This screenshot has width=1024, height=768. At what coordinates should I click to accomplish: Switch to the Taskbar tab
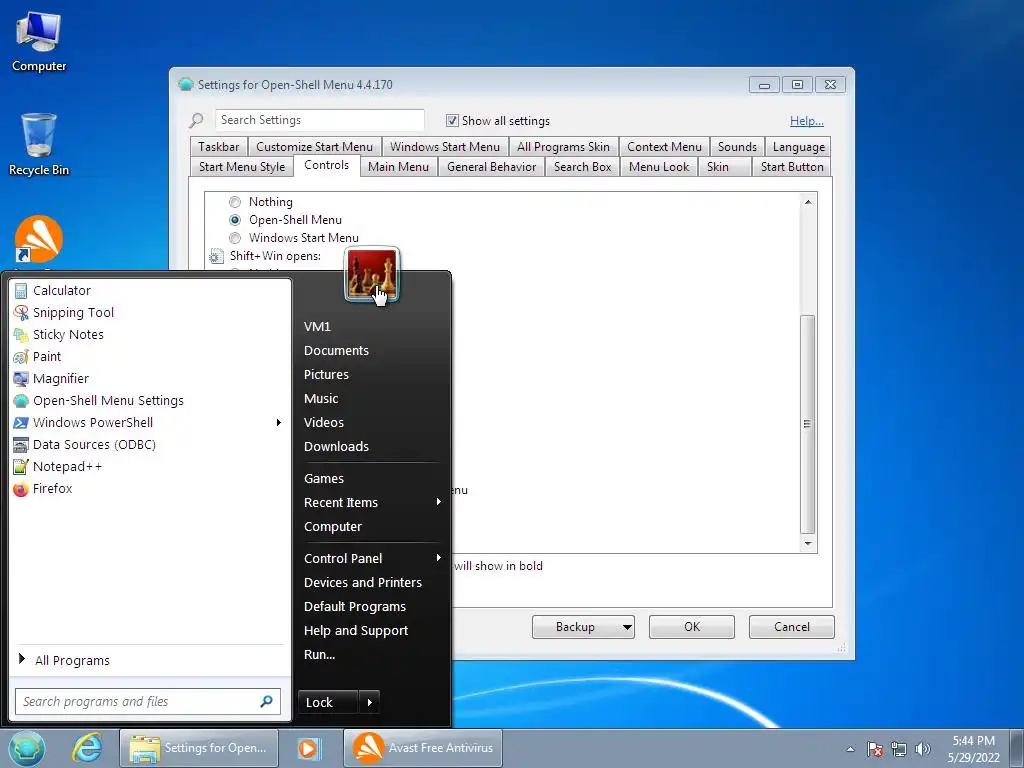tap(219, 147)
